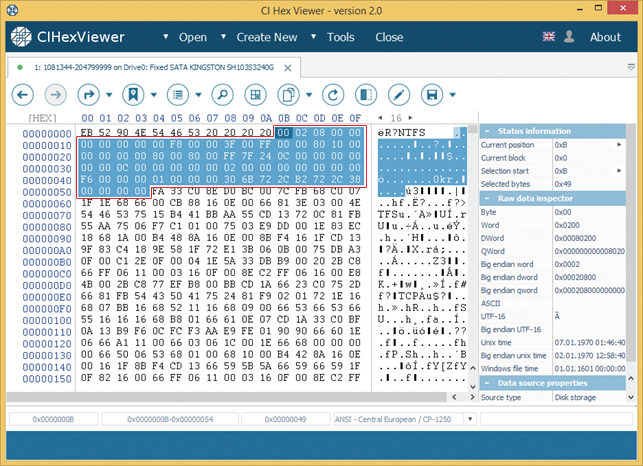
Task: Close the Drive0 KINGSTON tab
Action: [x=288, y=68]
